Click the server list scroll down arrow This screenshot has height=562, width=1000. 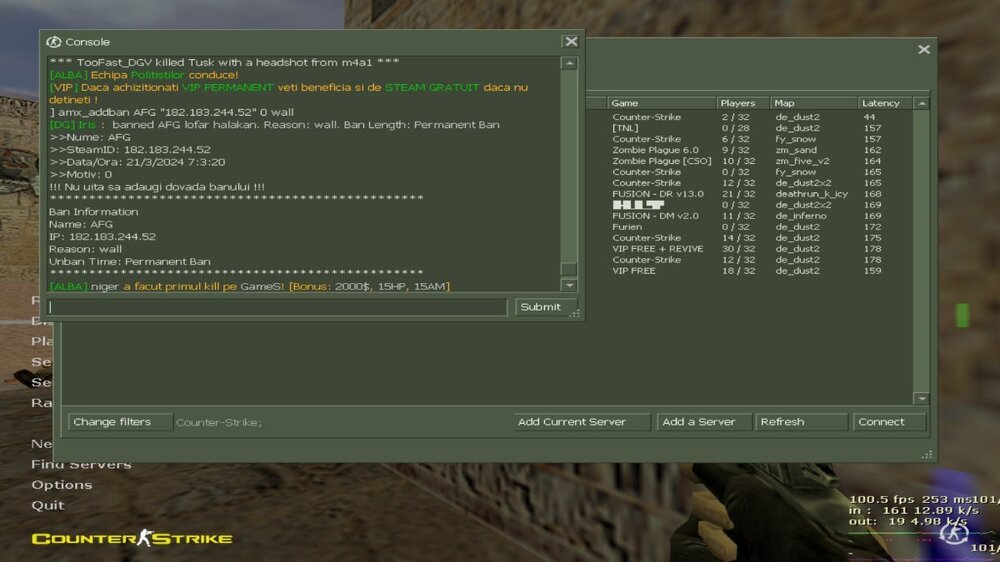click(921, 398)
